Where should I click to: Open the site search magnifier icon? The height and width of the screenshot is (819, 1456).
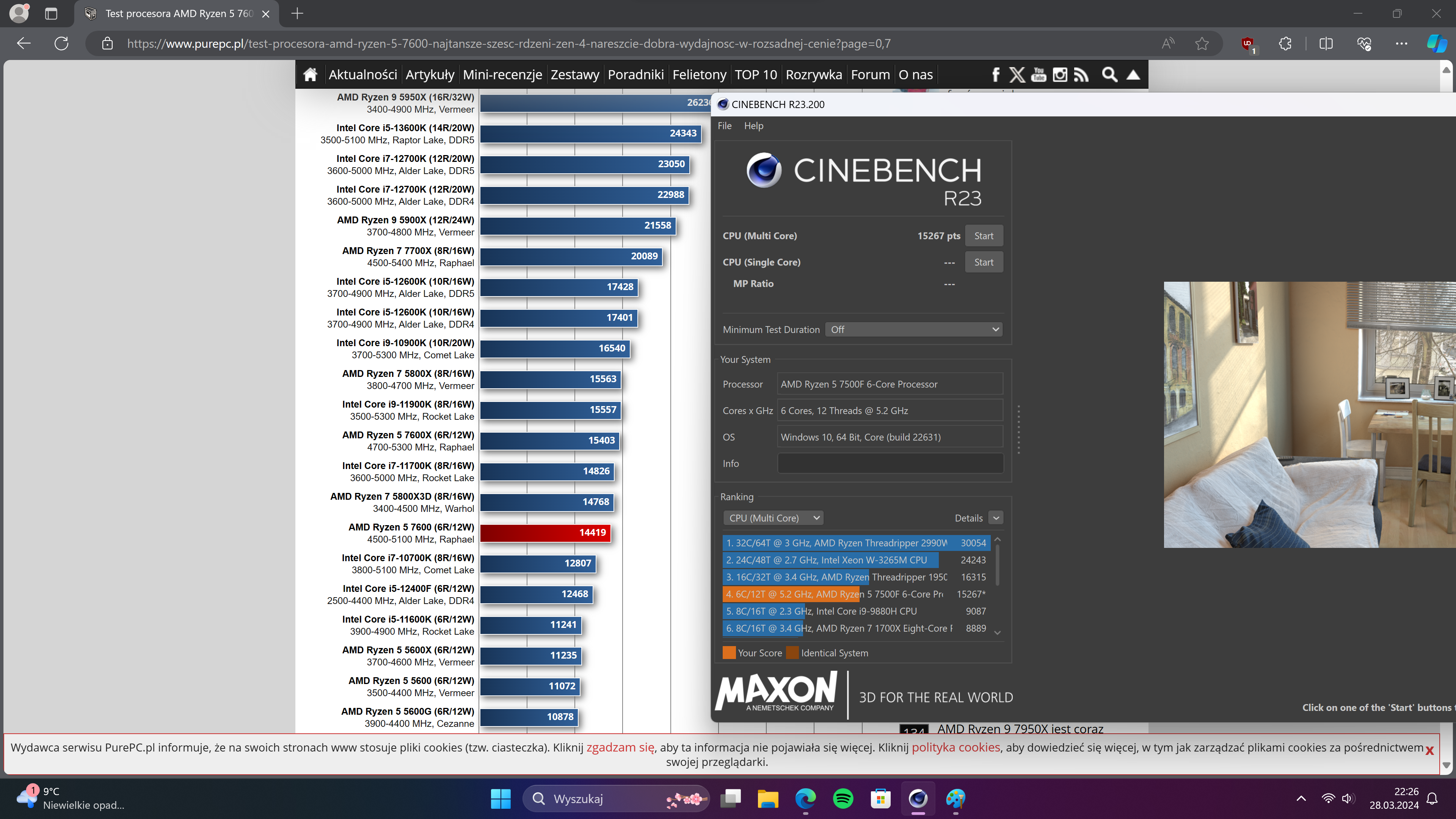[1109, 75]
